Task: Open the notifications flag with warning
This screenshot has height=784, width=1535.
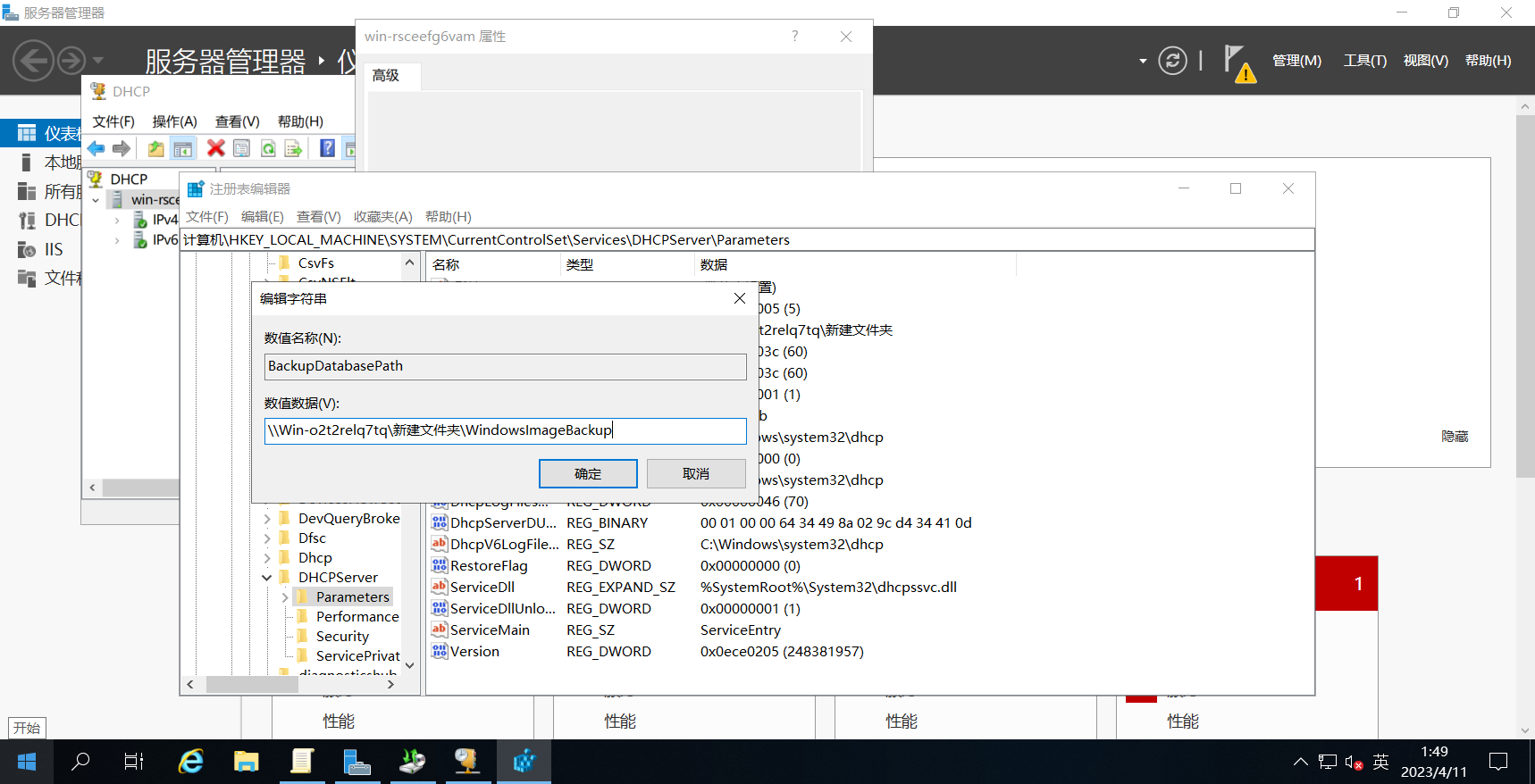Action: [1239, 63]
